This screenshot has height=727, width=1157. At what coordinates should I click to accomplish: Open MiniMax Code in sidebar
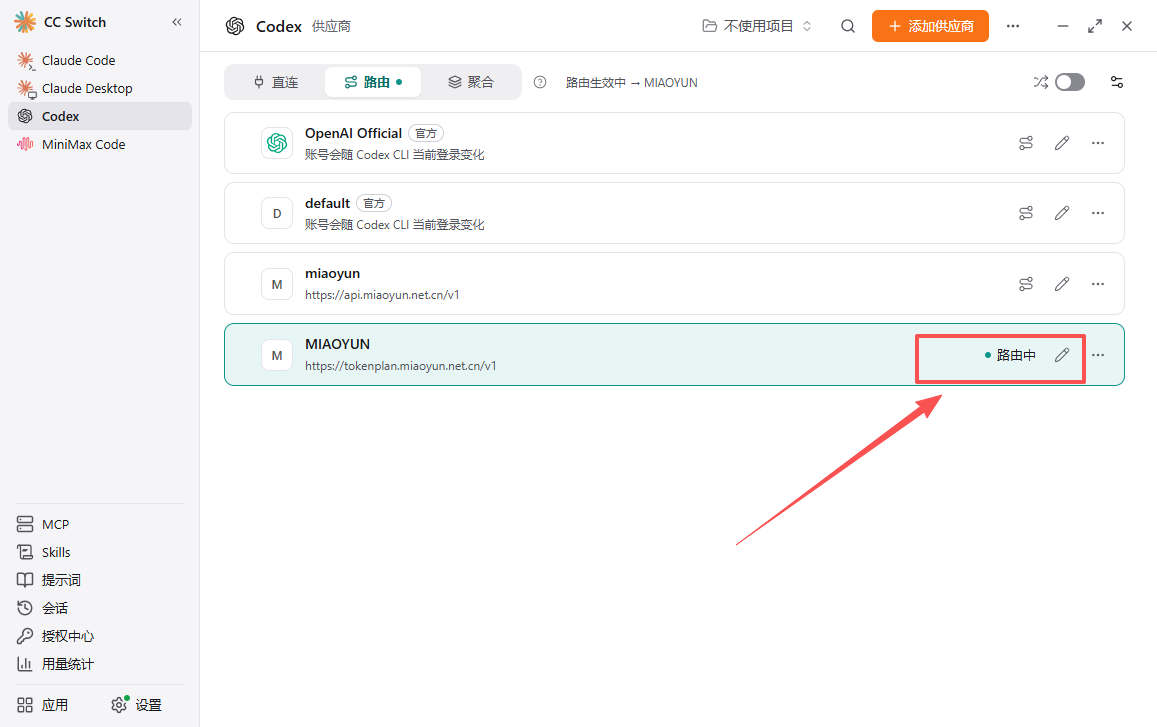coord(100,145)
